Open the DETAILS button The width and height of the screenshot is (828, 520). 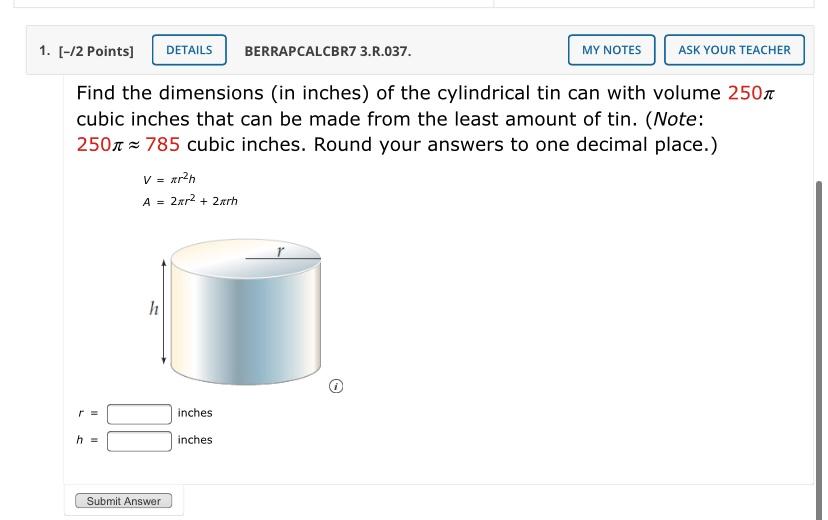[189, 50]
